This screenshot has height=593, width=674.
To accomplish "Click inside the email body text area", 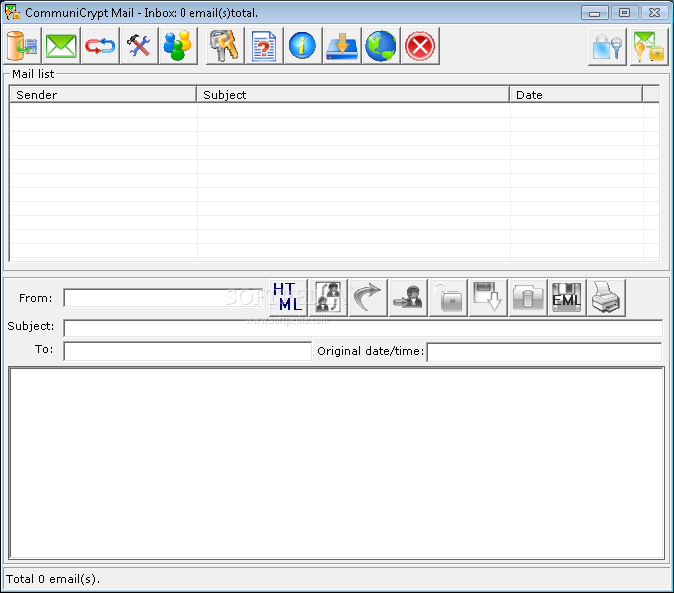I will coord(337,463).
